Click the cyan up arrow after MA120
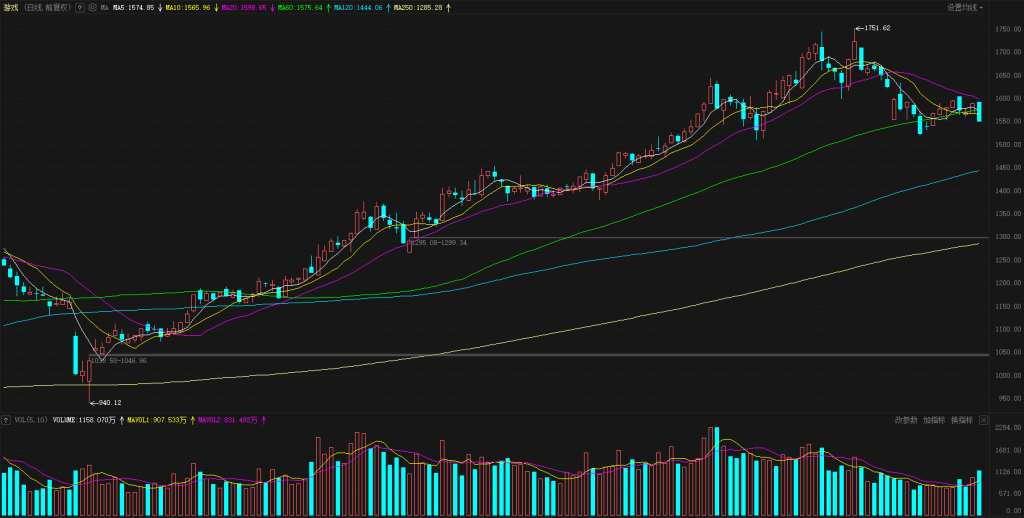Screen dimensions: 1024x518 [389, 8]
